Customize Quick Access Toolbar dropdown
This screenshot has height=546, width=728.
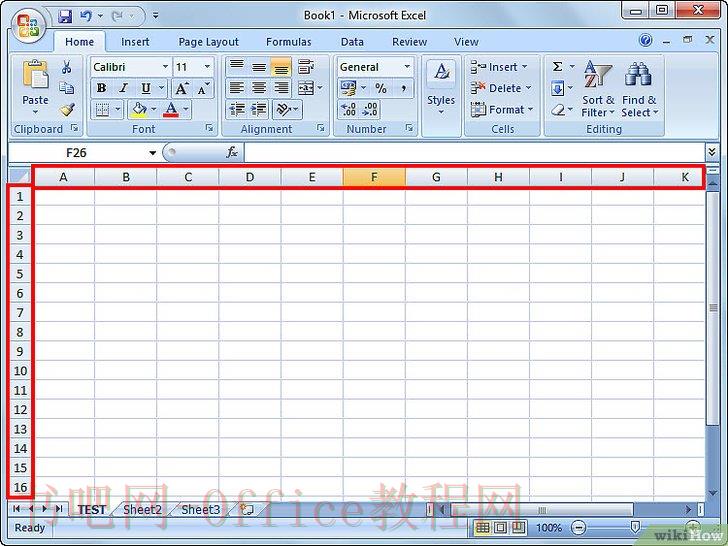(x=155, y=16)
